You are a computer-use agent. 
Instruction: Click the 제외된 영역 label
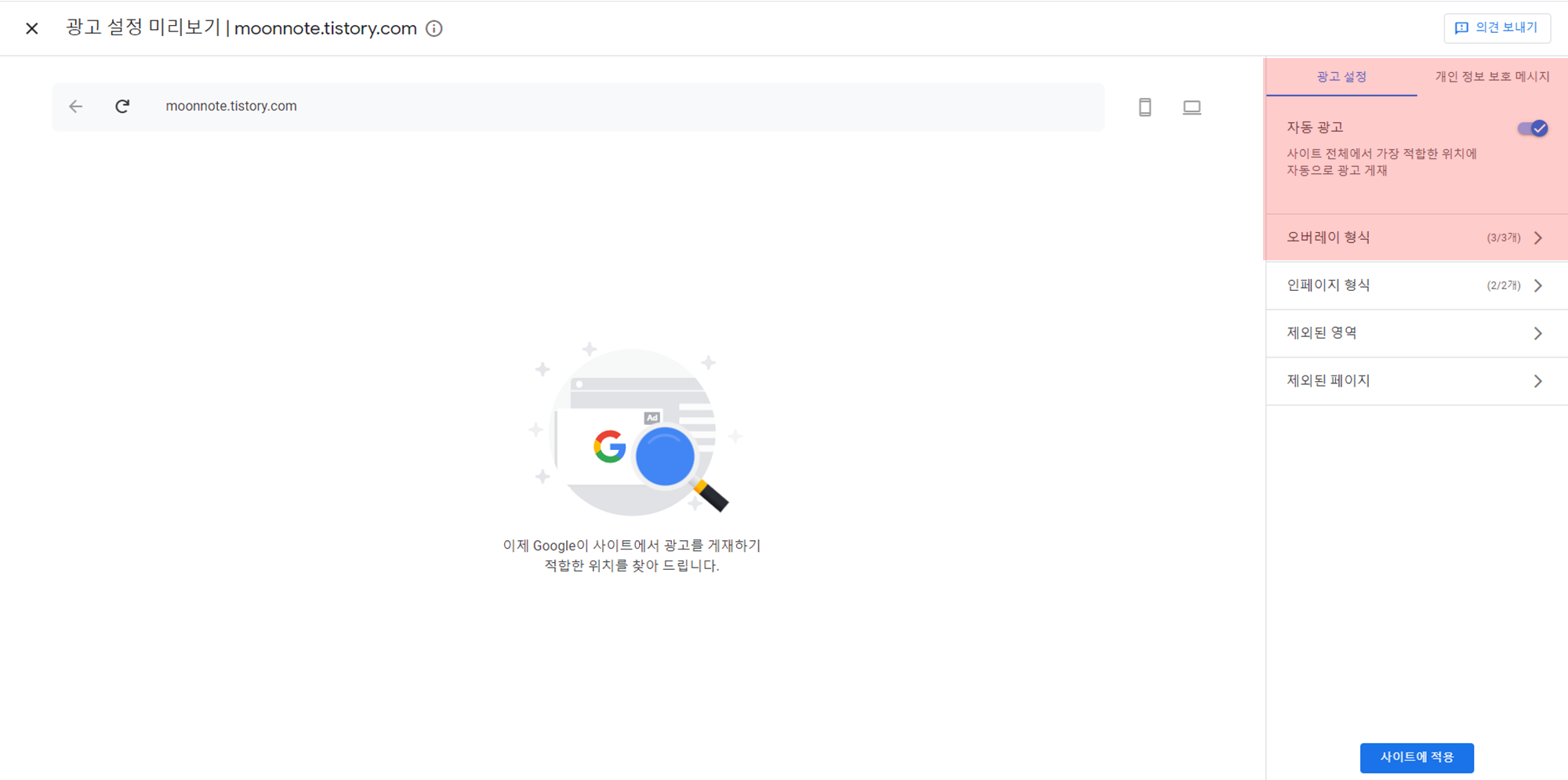coord(1322,333)
